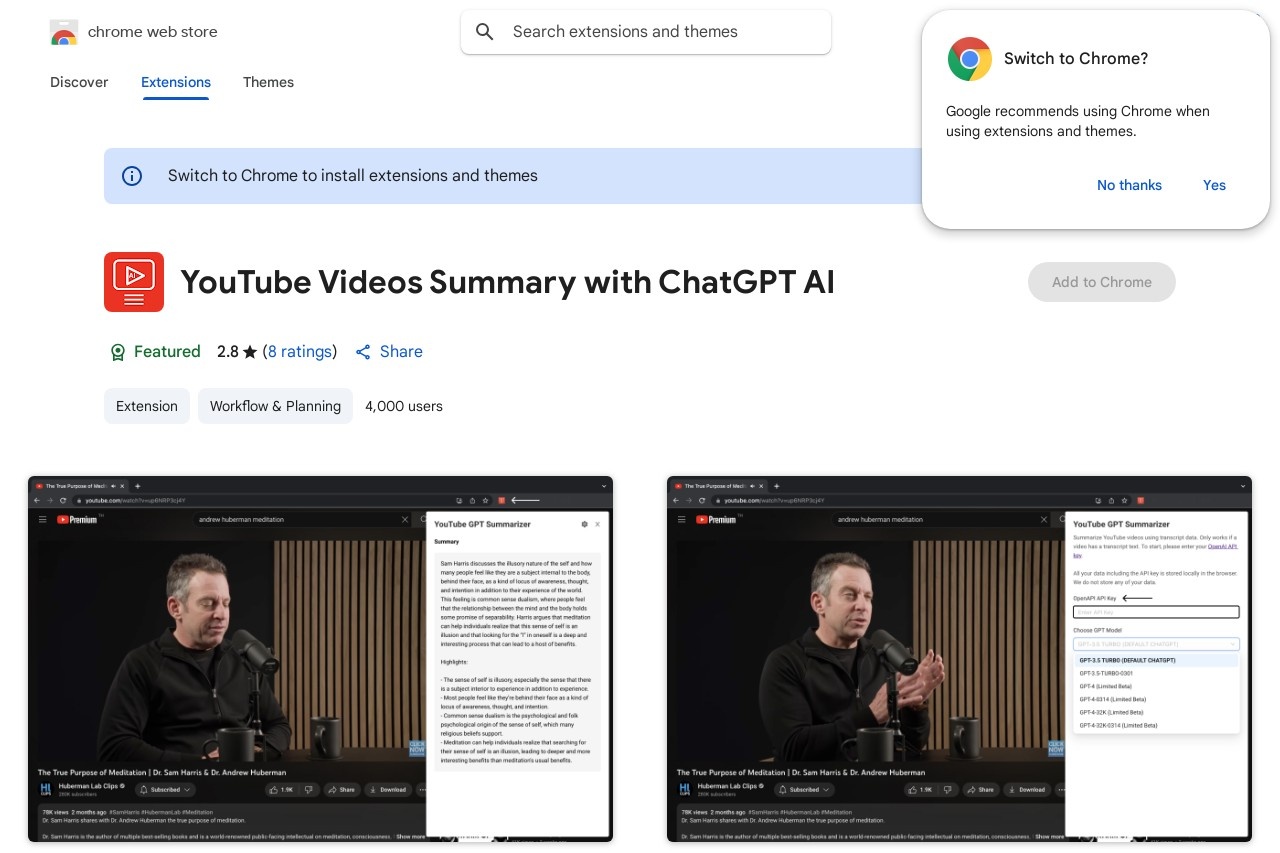Open the Themes tab
This screenshot has height=853, width=1280.
coord(268,82)
